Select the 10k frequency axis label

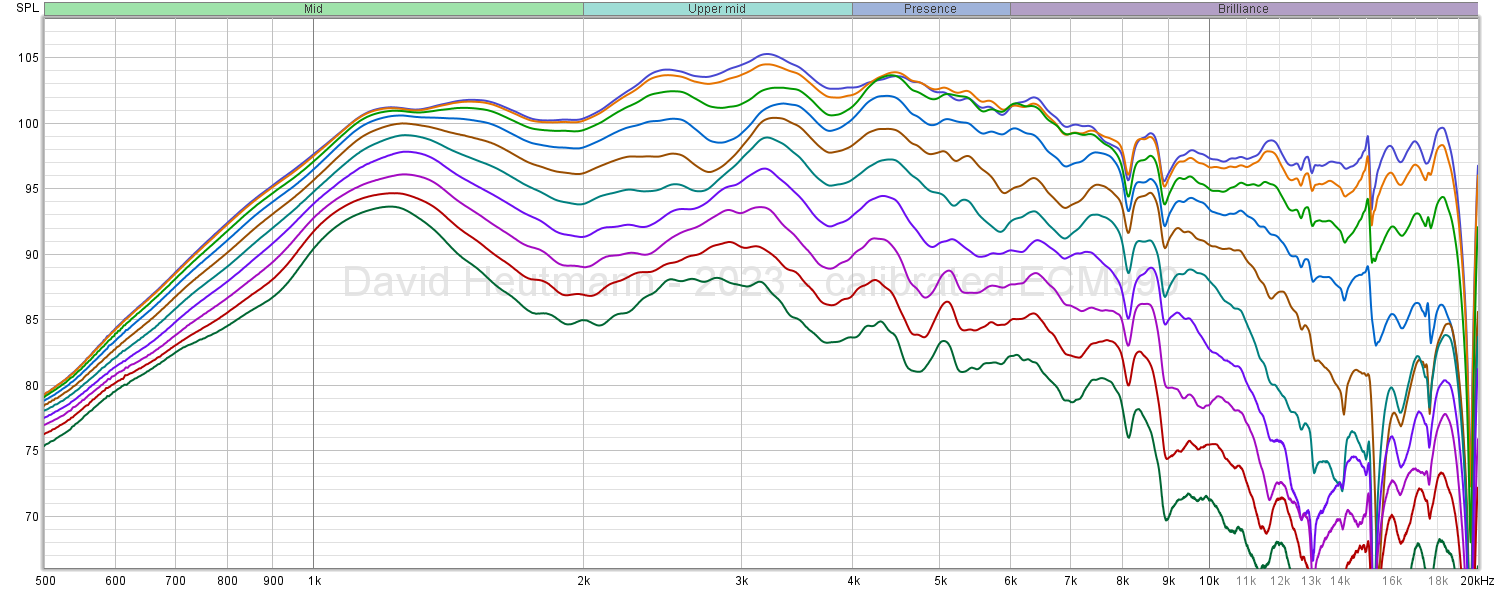(x=1210, y=581)
